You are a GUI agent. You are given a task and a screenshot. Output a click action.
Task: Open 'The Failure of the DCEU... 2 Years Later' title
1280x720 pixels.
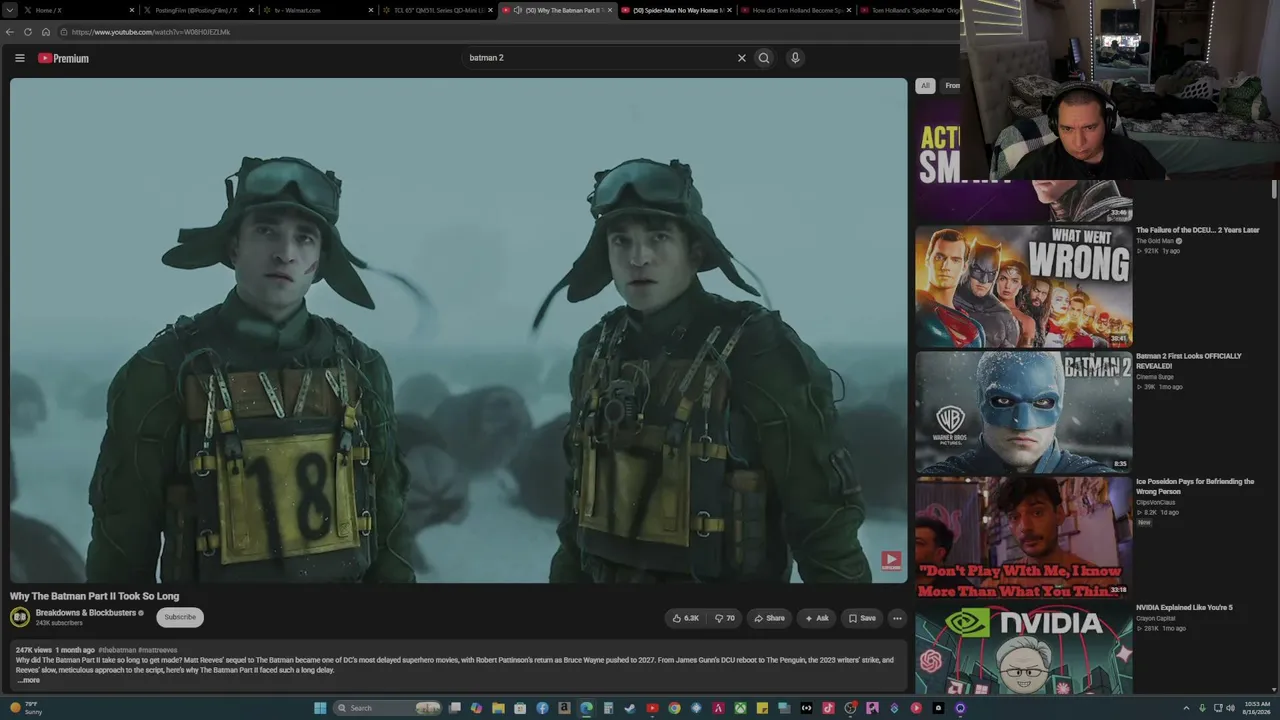coord(1198,230)
